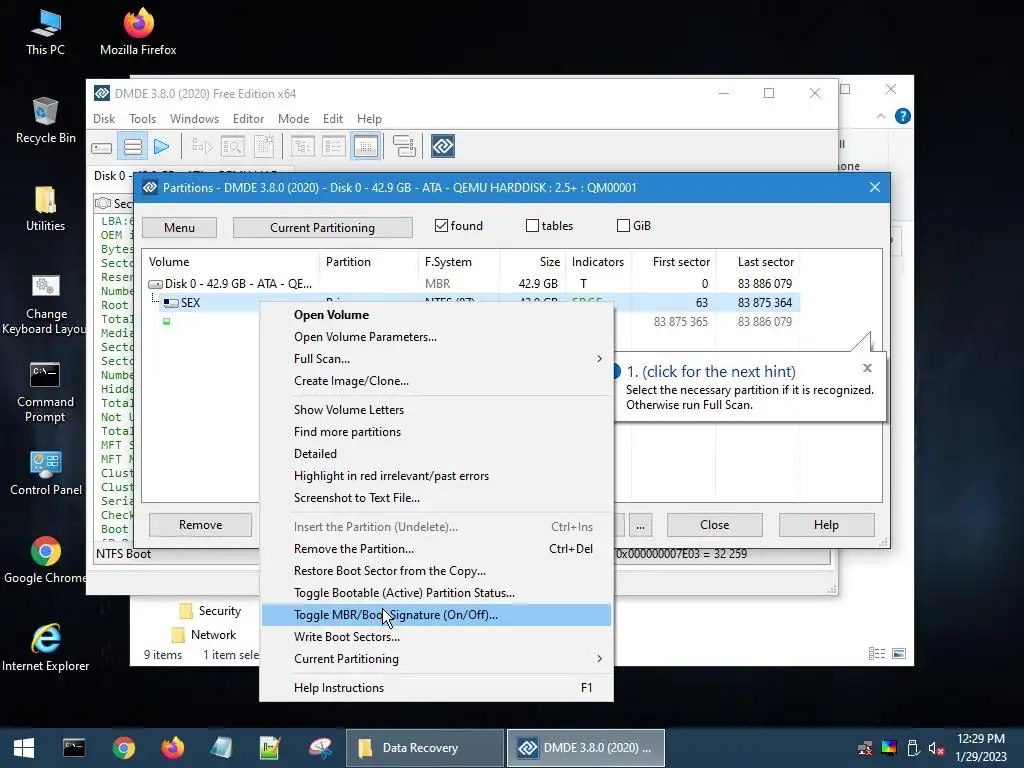
Task: Click the DMDE logo icon in toolbar
Action: [x=443, y=146]
